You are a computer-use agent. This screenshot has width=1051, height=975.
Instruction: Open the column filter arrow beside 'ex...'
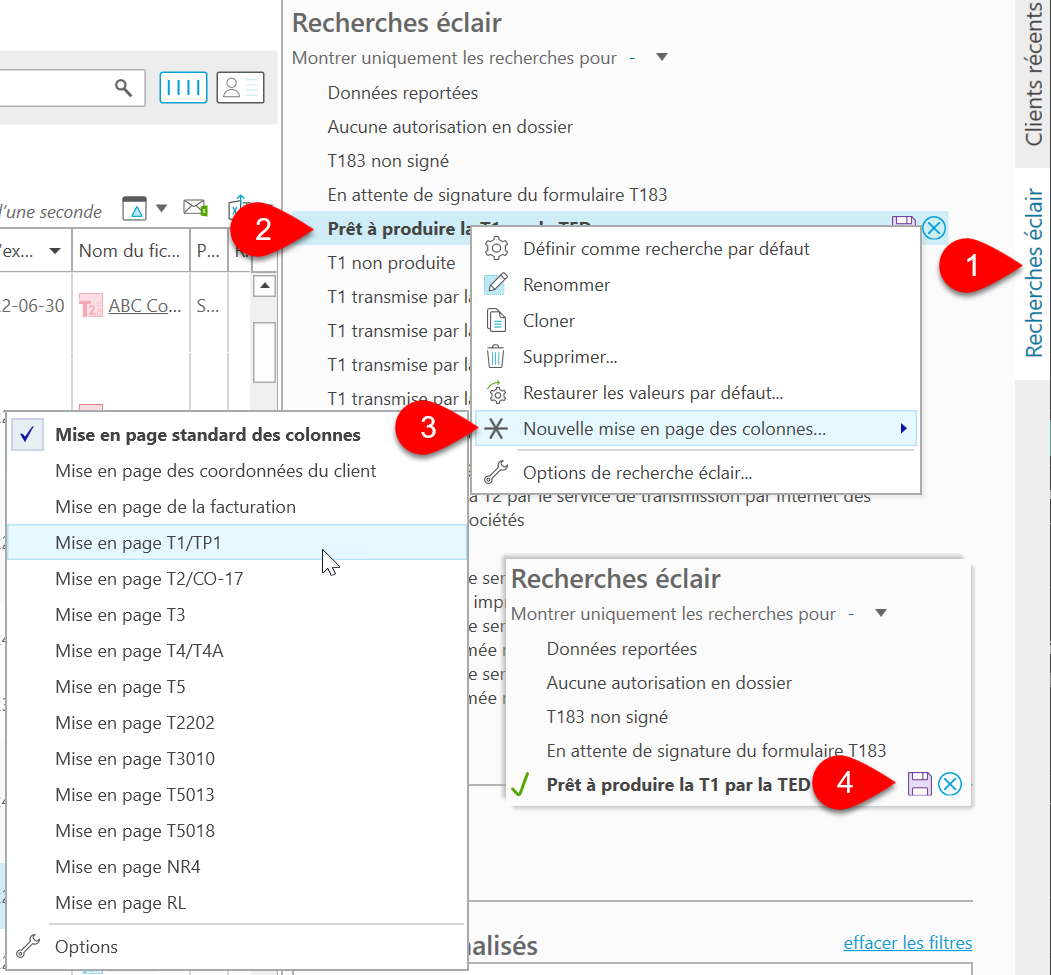click(55, 251)
